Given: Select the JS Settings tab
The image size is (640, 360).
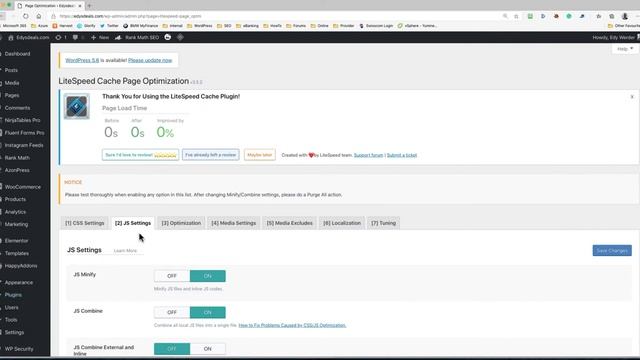Looking at the screenshot, I should pos(133,223).
